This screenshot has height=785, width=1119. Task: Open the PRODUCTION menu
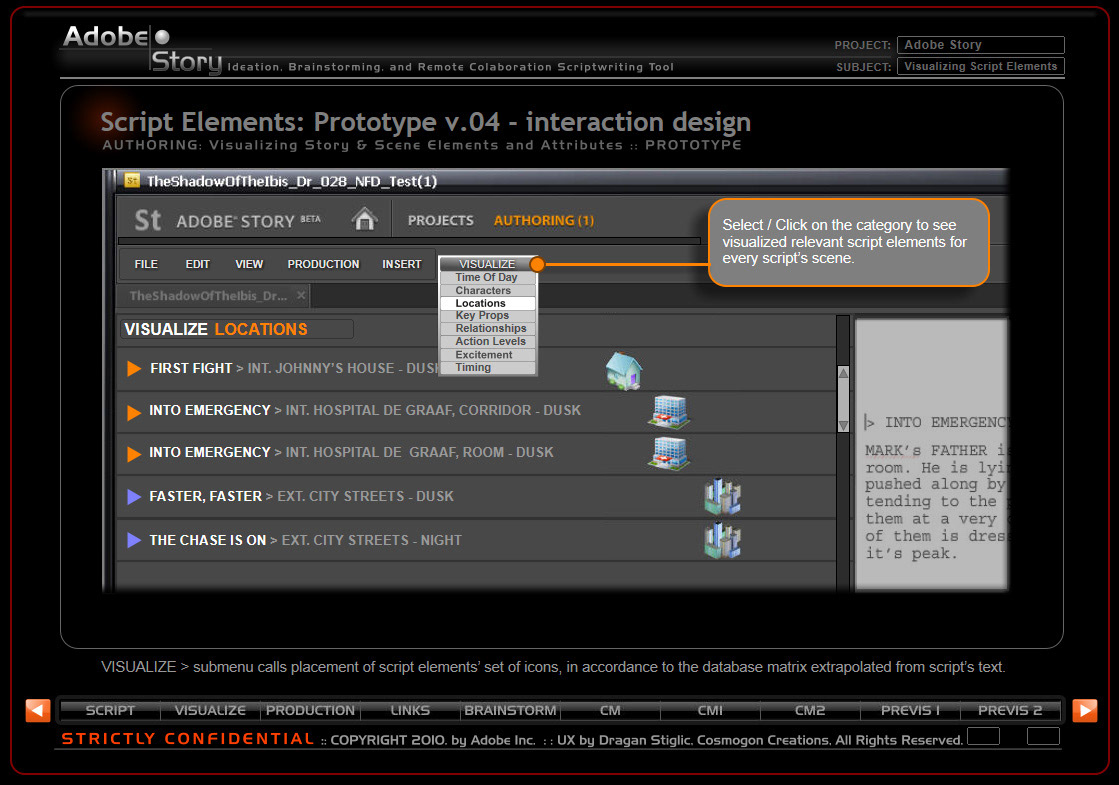coord(323,264)
